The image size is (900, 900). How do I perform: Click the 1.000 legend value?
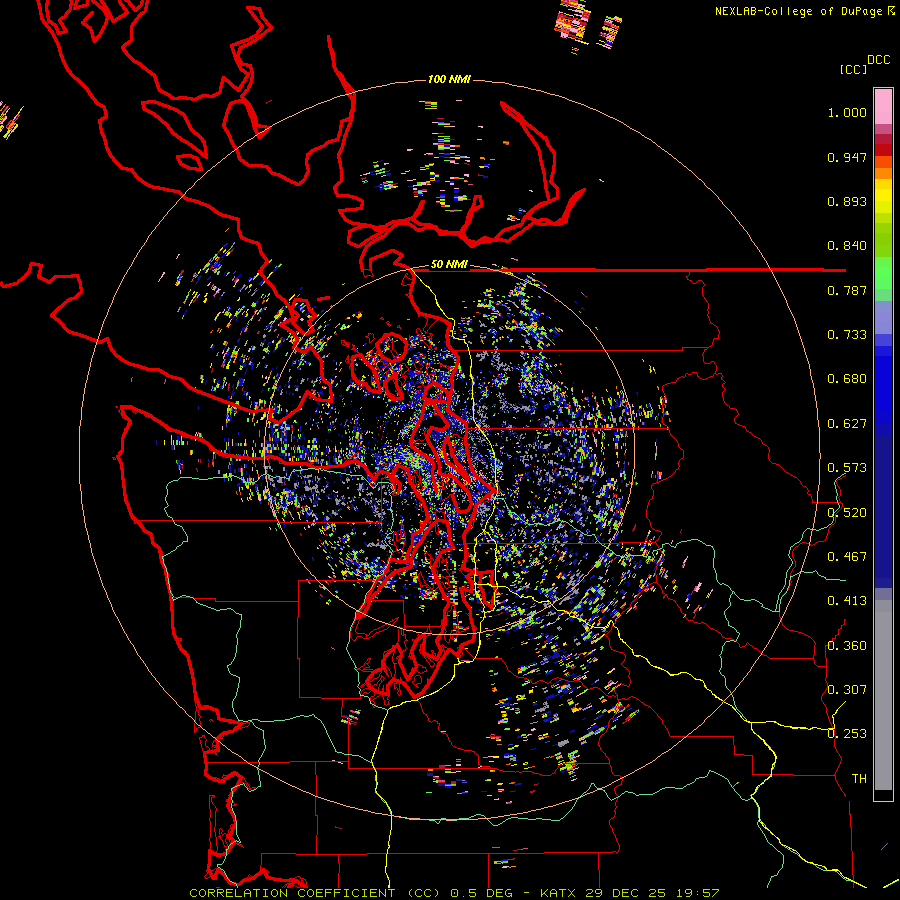click(x=847, y=112)
